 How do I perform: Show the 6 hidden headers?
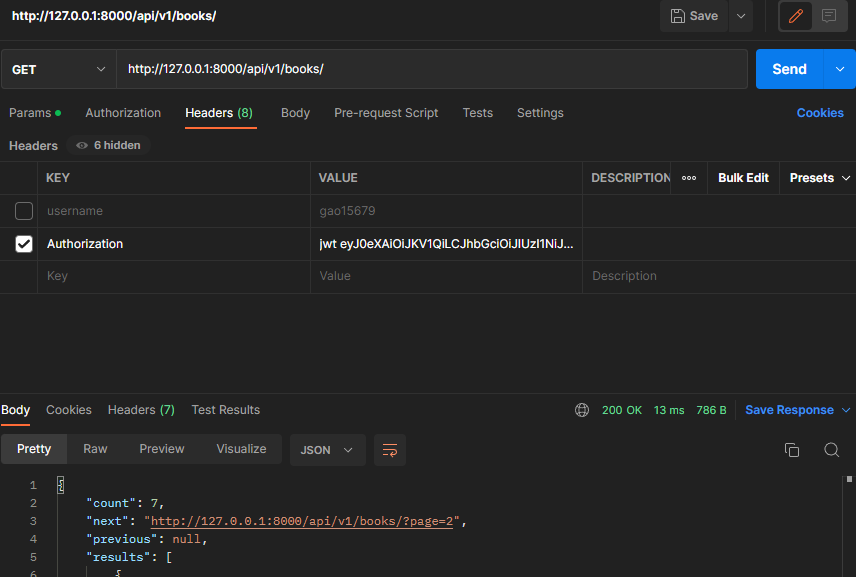(x=108, y=145)
